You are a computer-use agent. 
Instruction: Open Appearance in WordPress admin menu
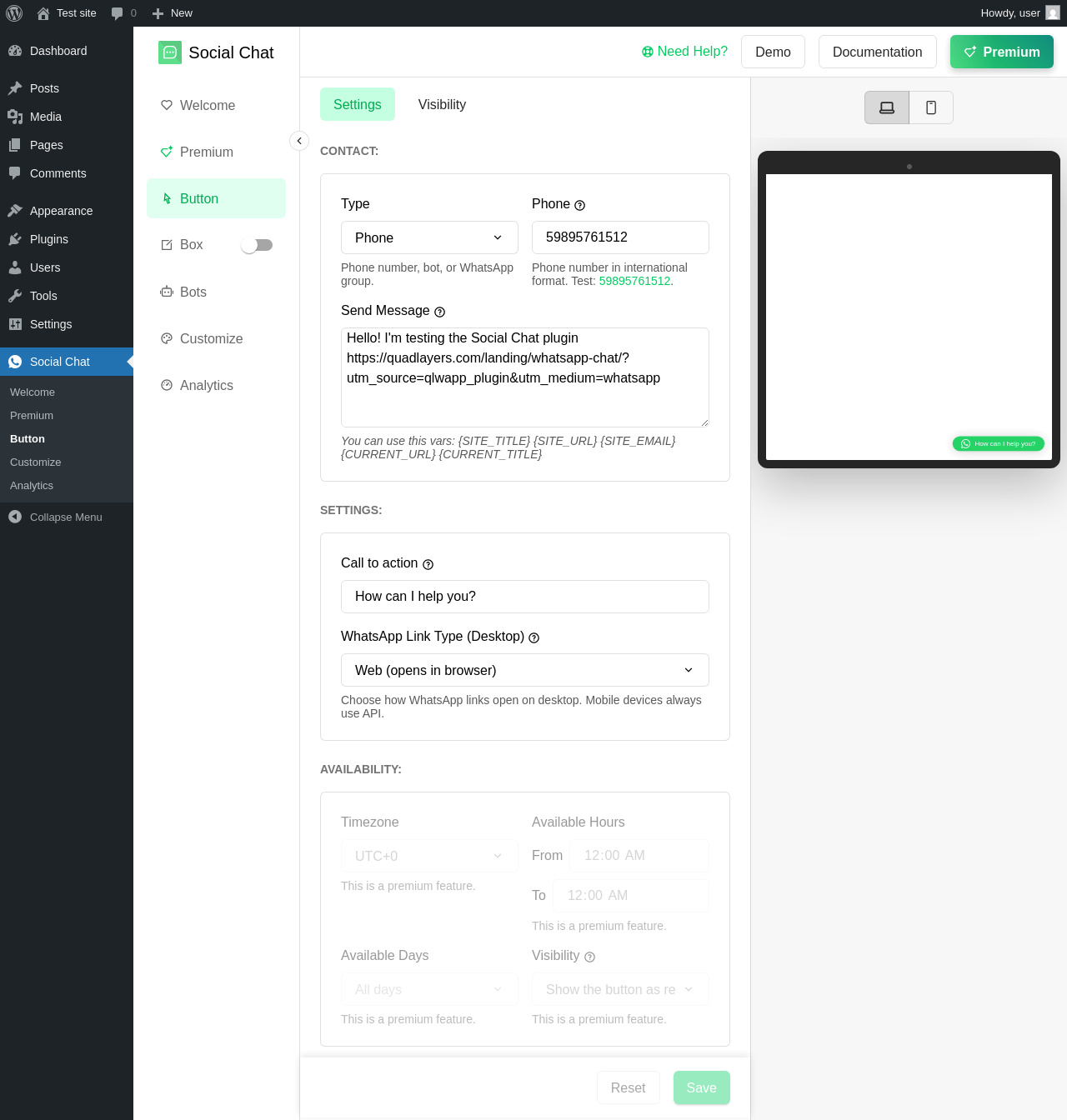[67, 211]
